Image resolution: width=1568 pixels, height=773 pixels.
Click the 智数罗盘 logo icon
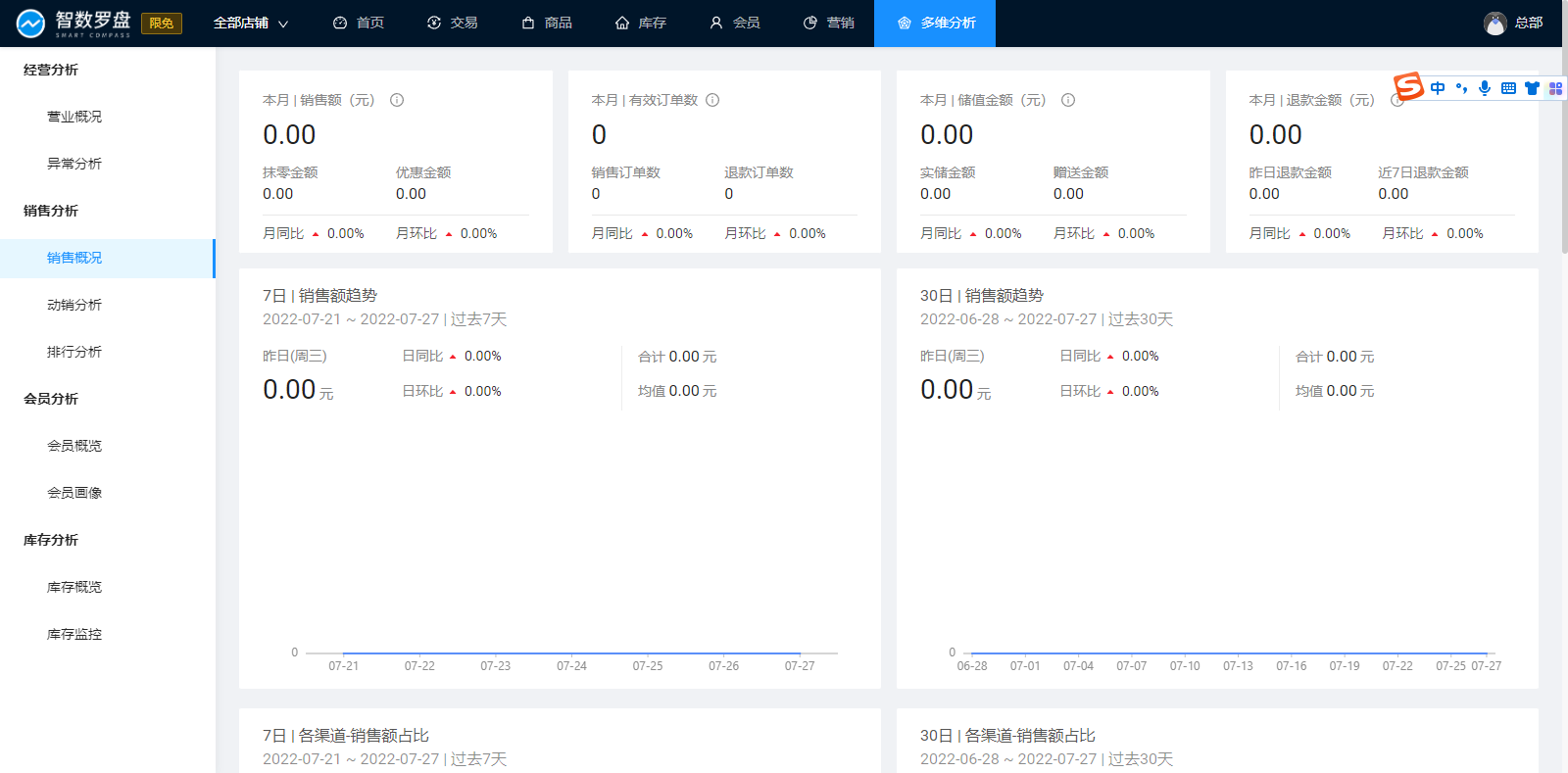coord(30,24)
